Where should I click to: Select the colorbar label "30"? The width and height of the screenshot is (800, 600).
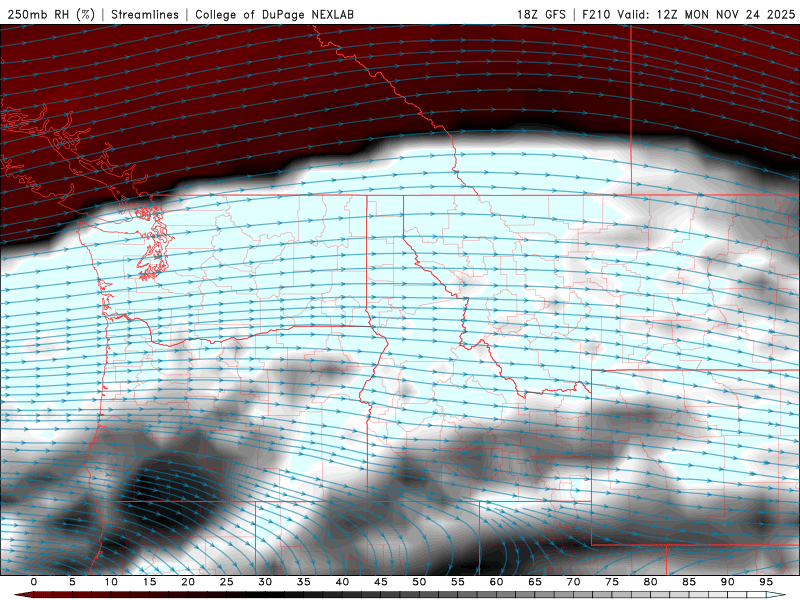click(265, 582)
